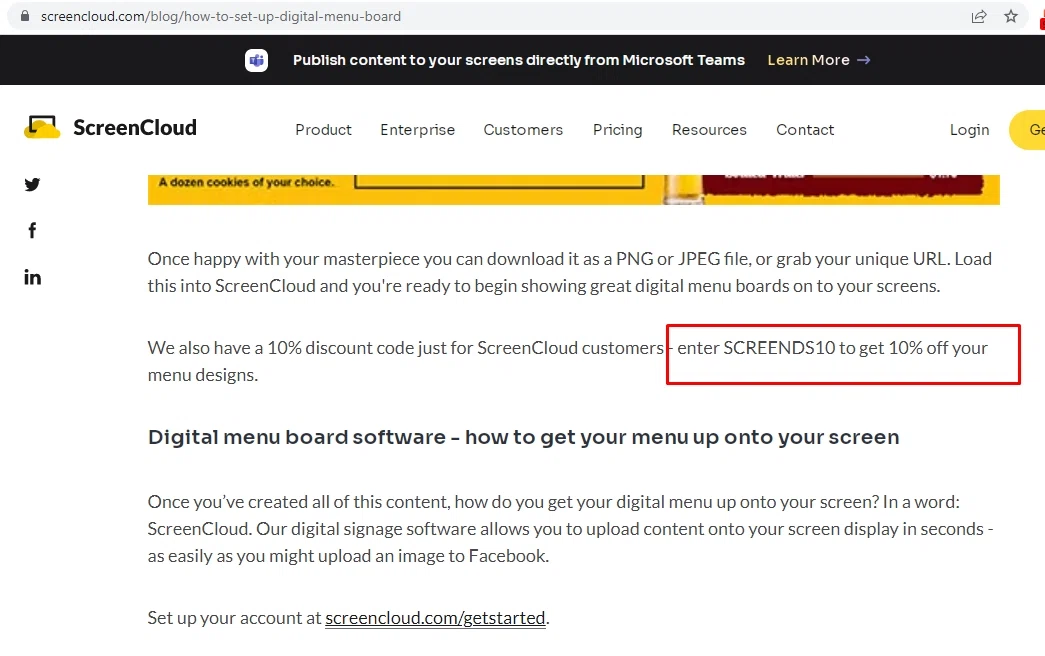Image resolution: width=1045 pixels, height=656 pixels.
Task: Click the paragraph starting 'Once you've created all'
Action: click(570, 529)
